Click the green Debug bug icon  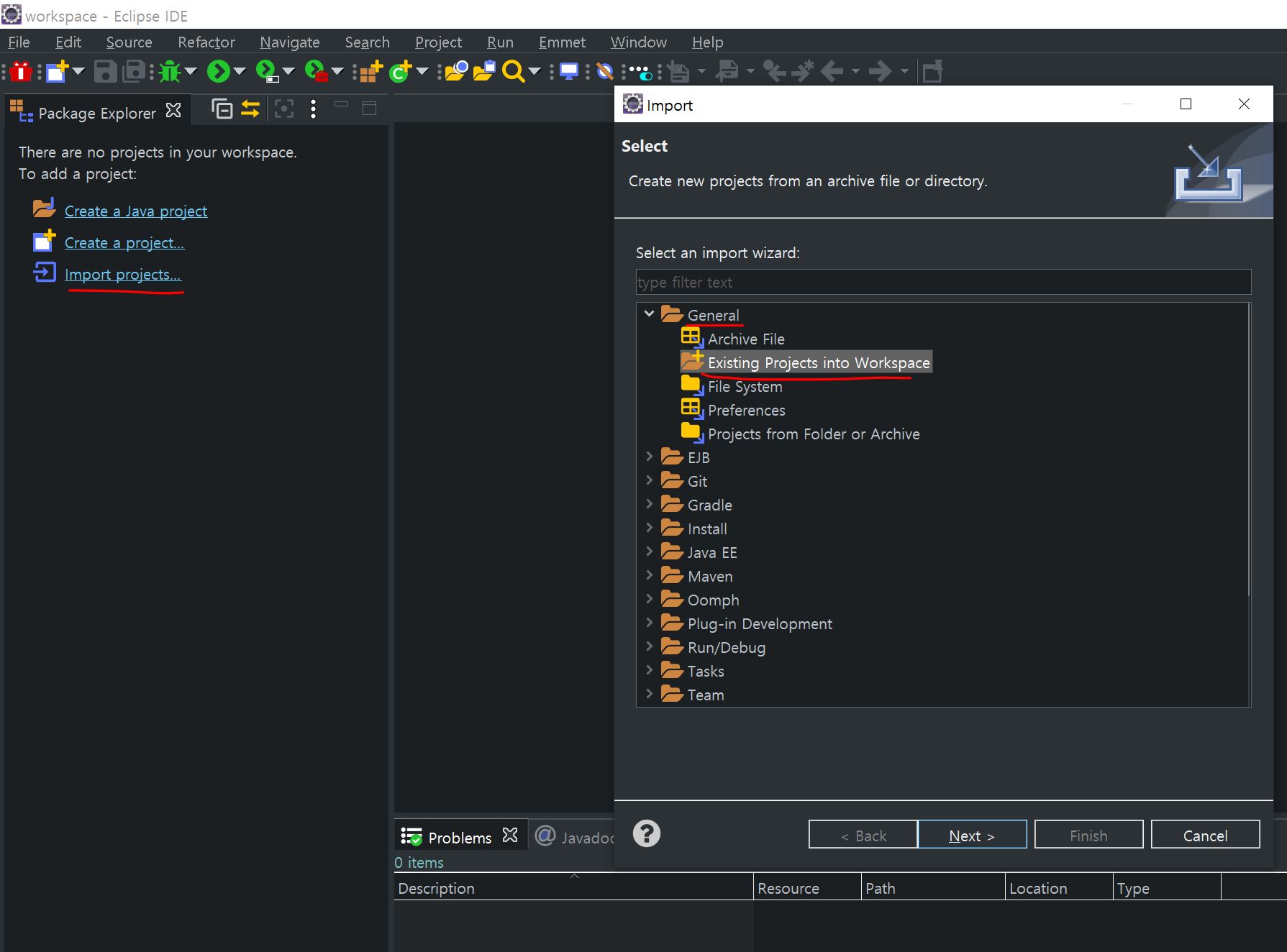pyautogui.click(x=170, y=71)
